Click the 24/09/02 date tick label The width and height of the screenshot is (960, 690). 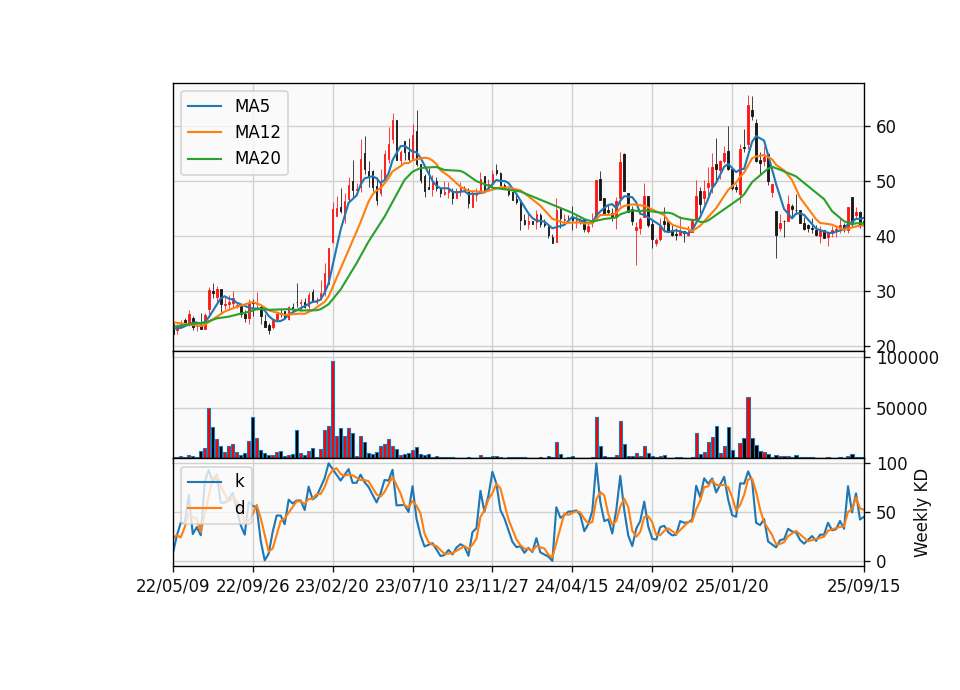pyautogui.click(x=651, y=586)
